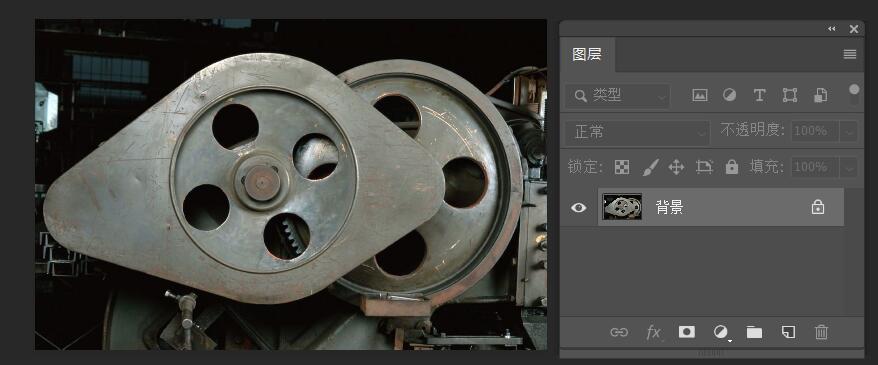Filter layers by pixel layer icon
This screenshot has height=365, width=878.
(700, 95)
